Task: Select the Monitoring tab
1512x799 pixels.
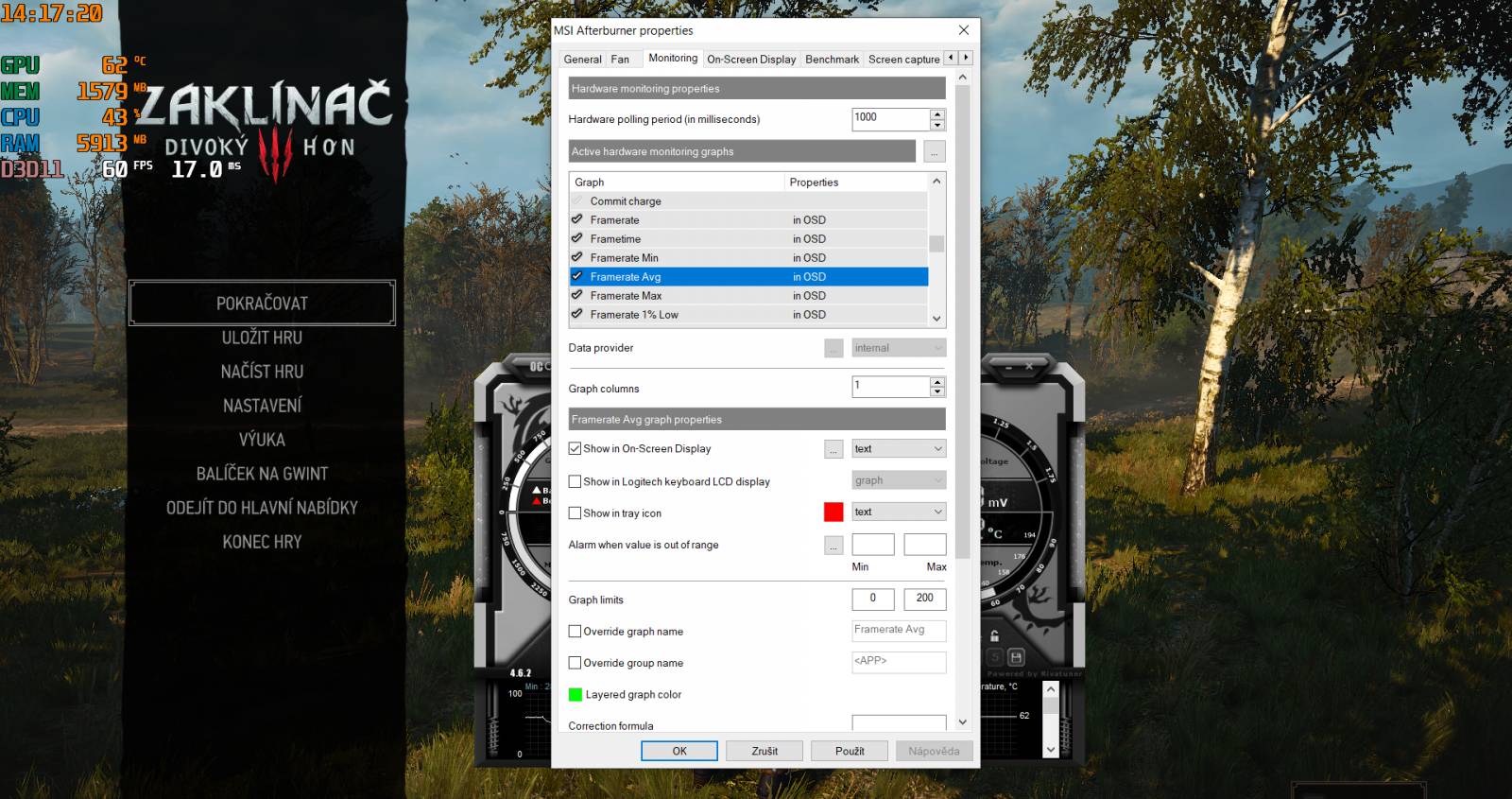Action: pyautogui.click(x=673, y=58)
